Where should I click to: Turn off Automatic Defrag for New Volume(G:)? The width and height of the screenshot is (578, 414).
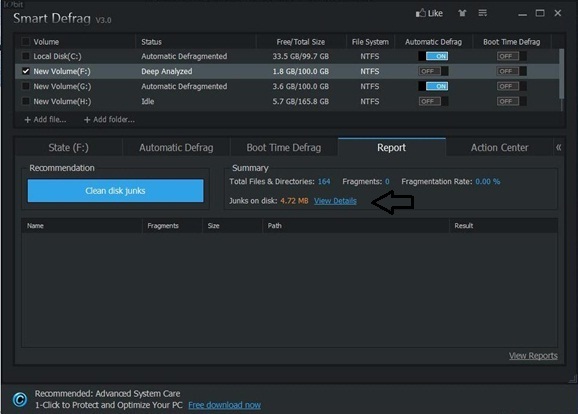(x=433, y=86)
